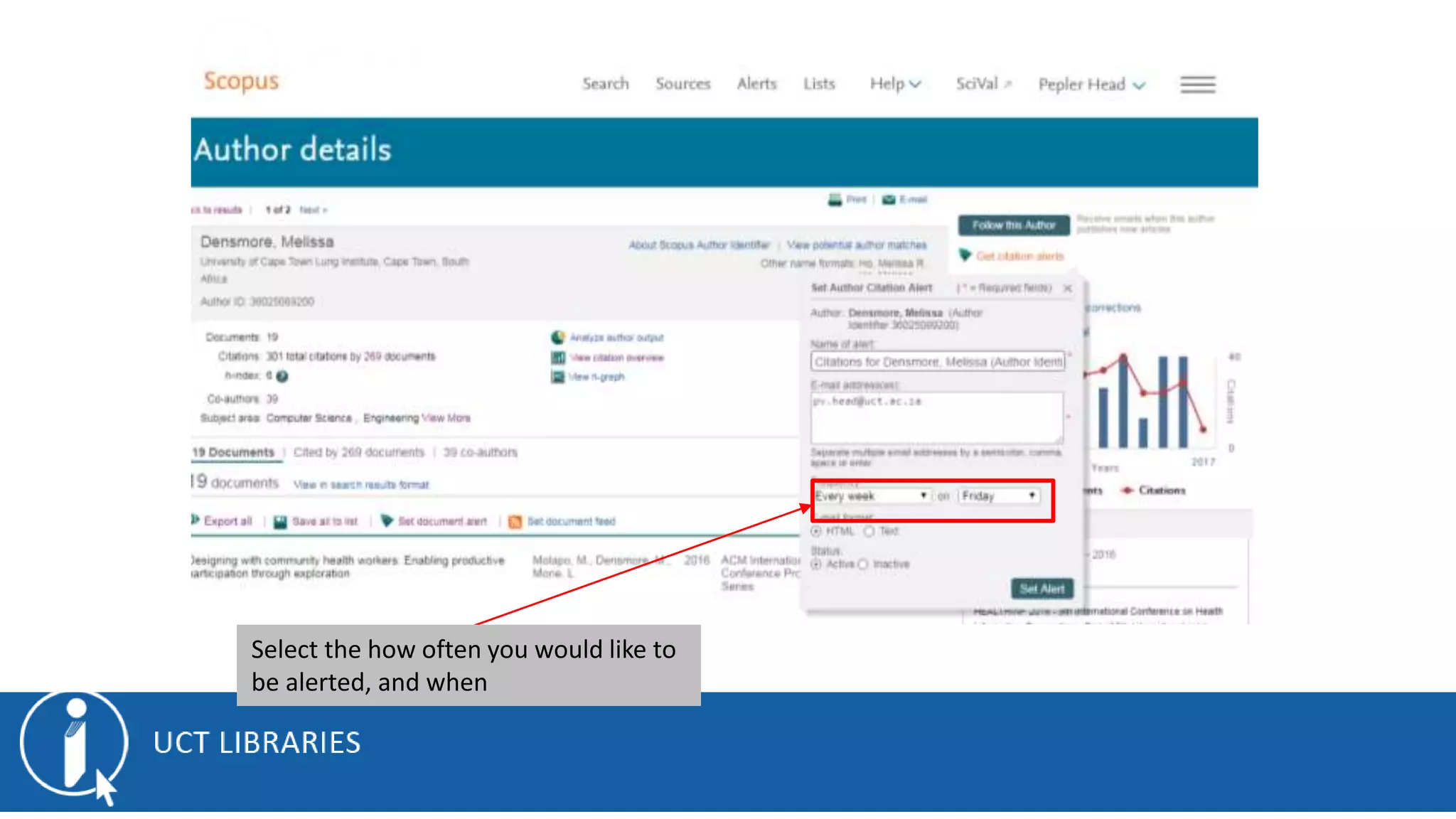Open the Every week frequency dropdown
Viewport: 1456px width, 819px height.
tap(872, 496)
